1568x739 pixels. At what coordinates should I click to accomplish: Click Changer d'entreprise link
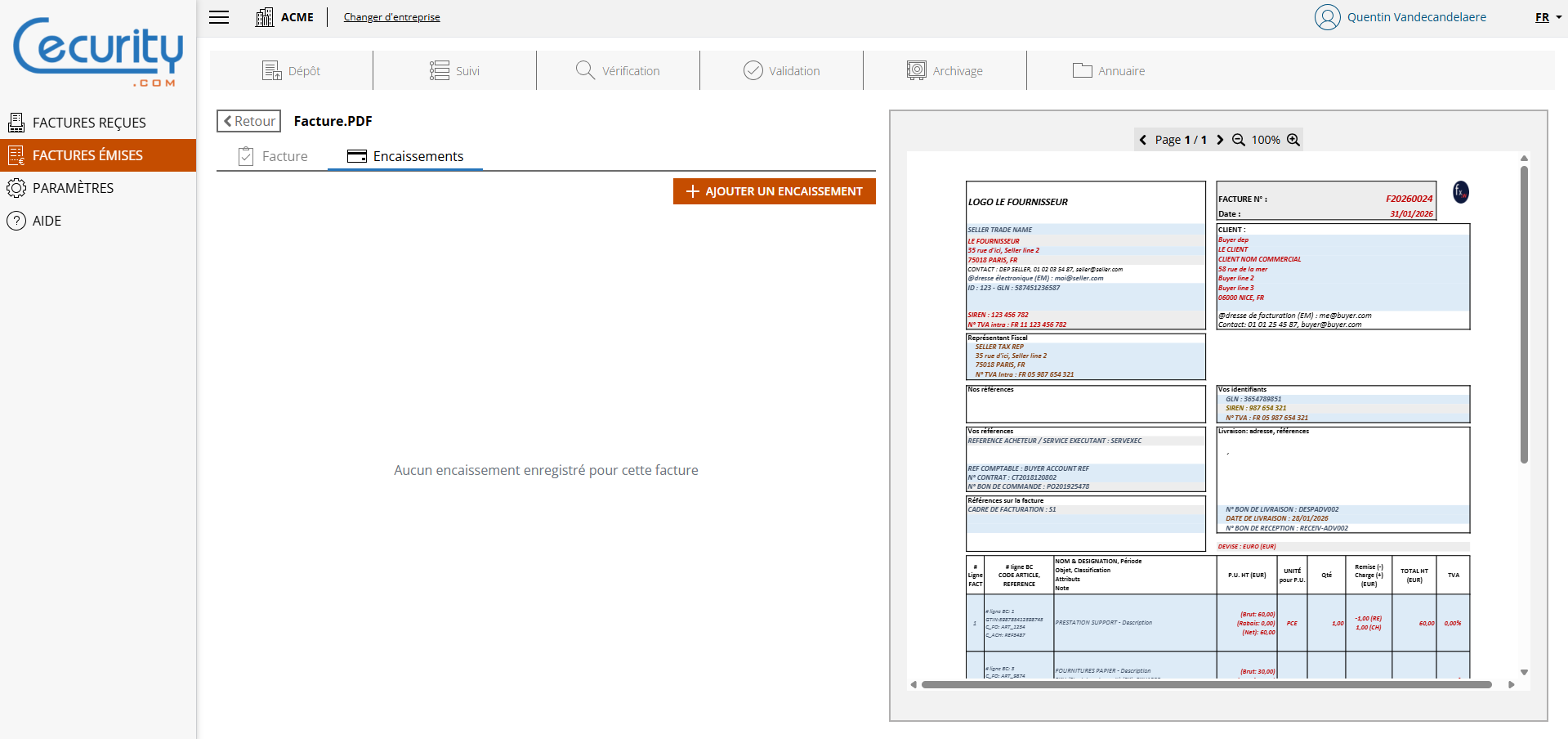(x=391, y=17)
